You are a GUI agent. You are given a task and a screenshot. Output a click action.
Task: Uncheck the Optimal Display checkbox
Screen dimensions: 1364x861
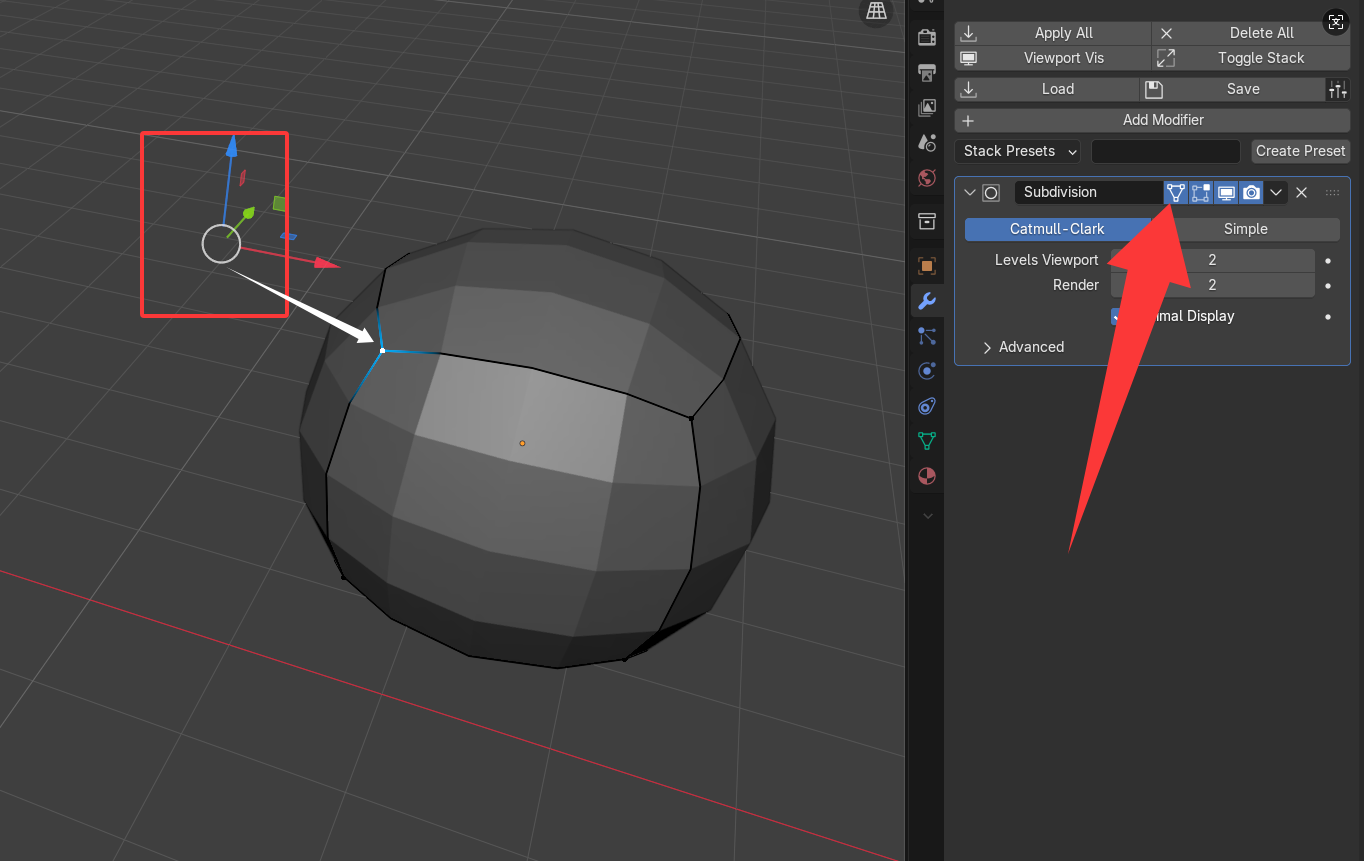click(1119, 316)
